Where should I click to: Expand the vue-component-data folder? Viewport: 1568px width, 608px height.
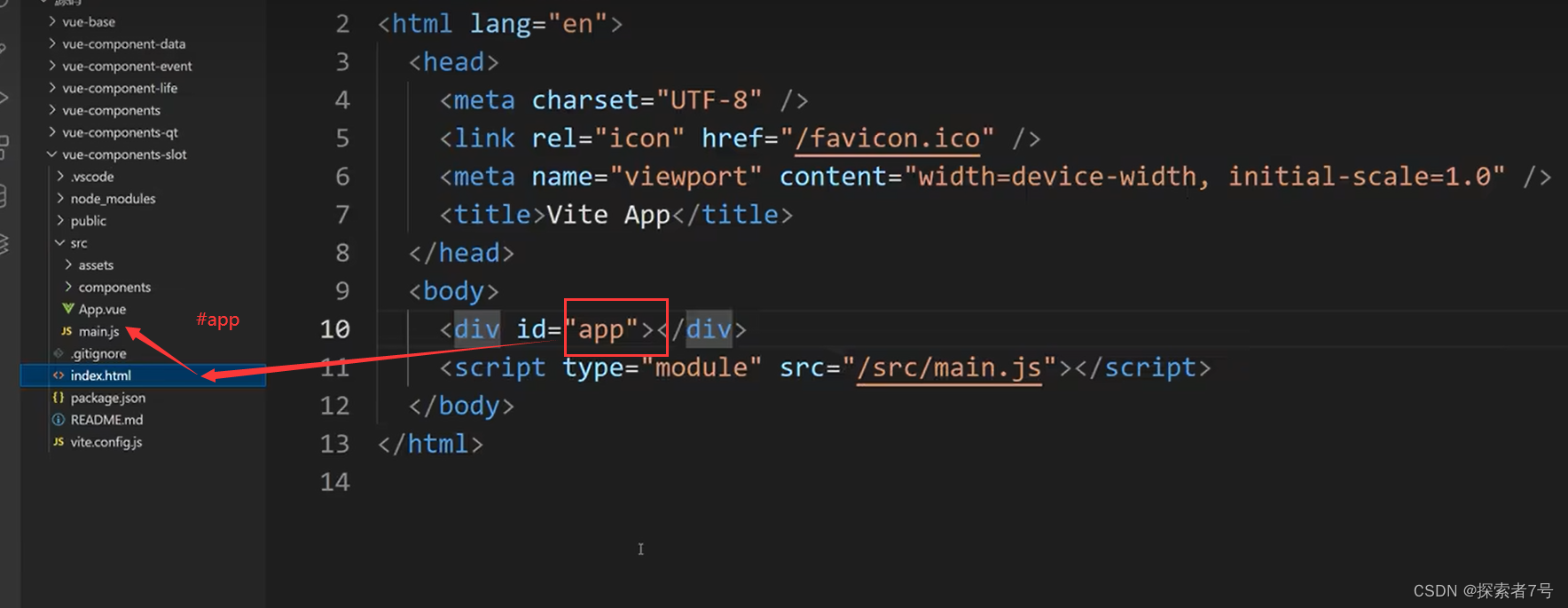tap(123, 43)
